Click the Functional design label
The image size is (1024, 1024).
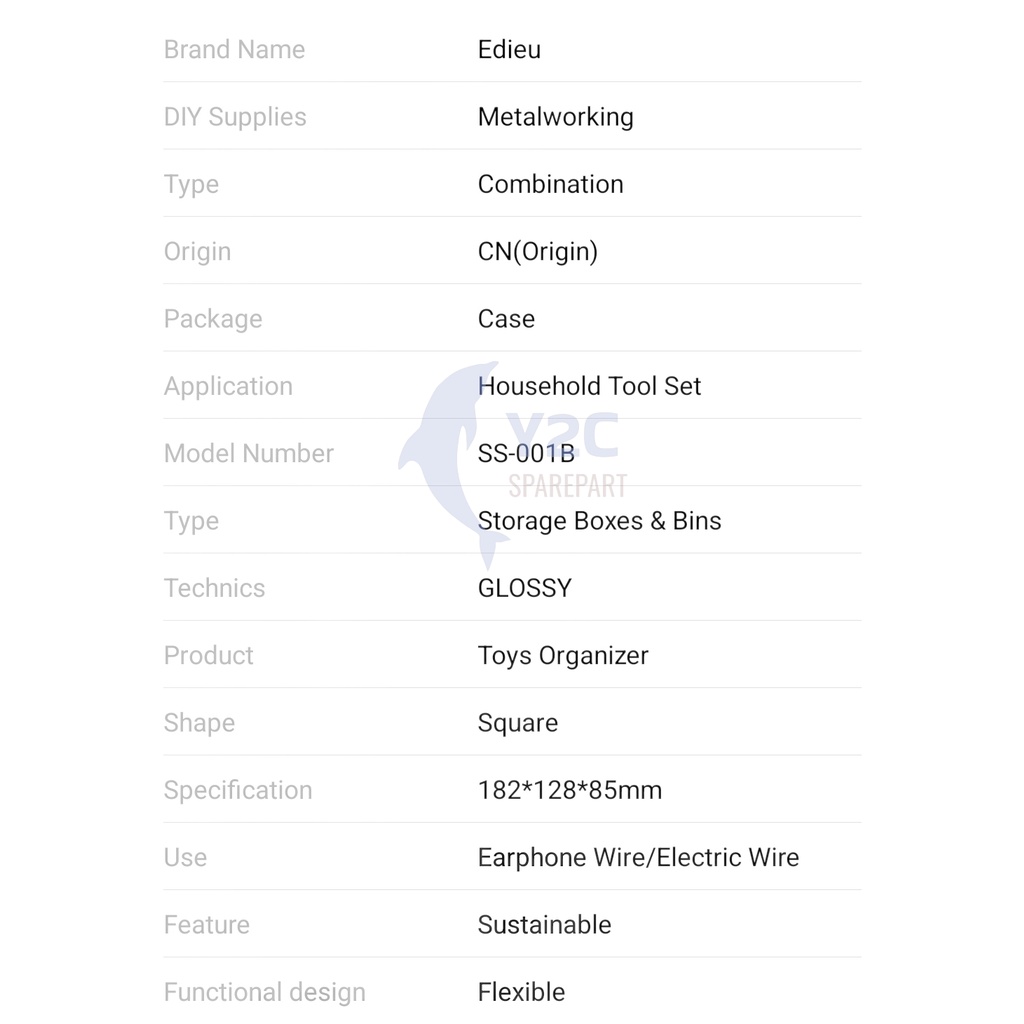[264, 993]
